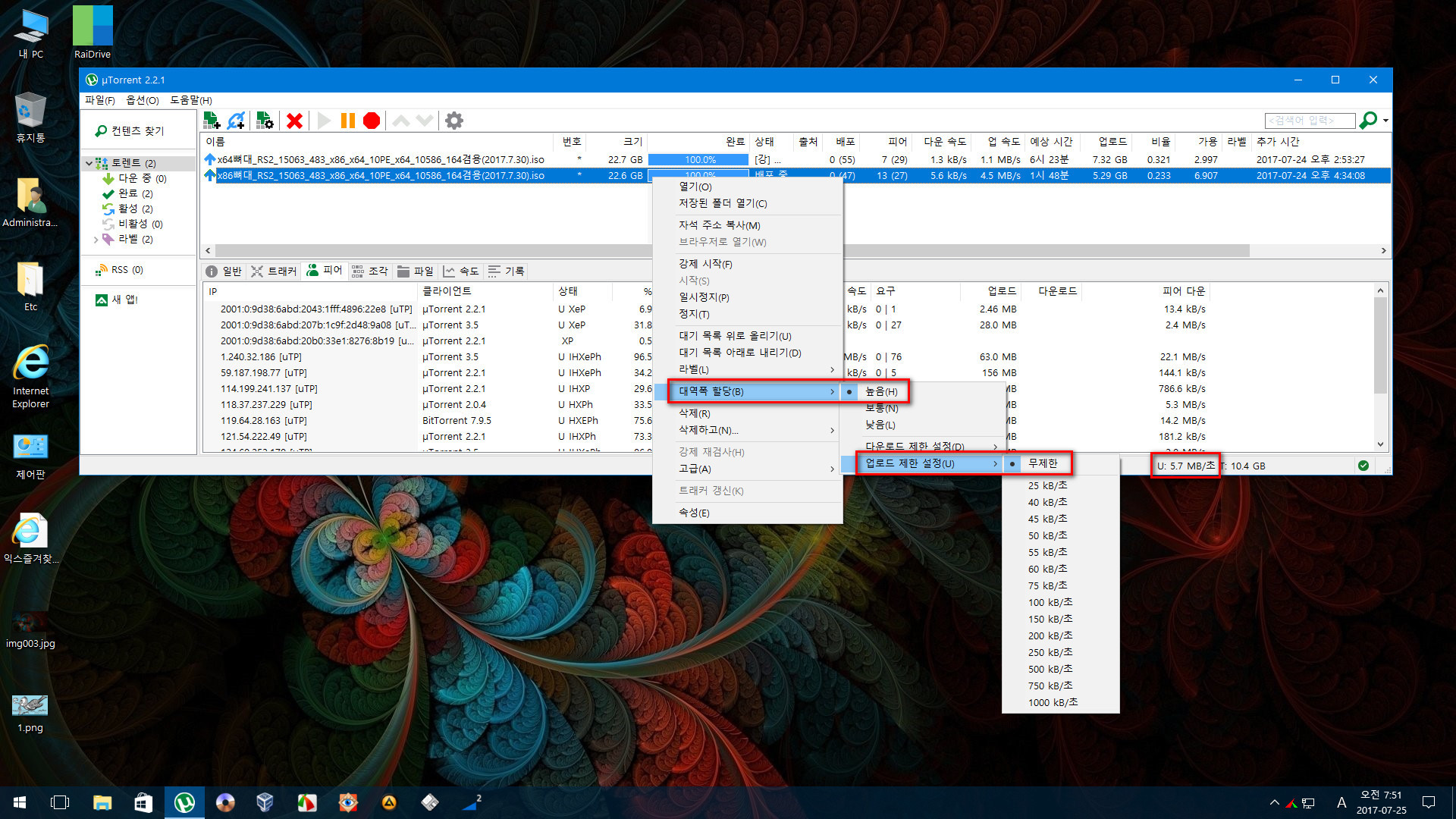The height and width of the screenshot is (819, 1456).
Task: Click the green search magnifier icon
Action: pyautogui.click(x=1368, y=121)
